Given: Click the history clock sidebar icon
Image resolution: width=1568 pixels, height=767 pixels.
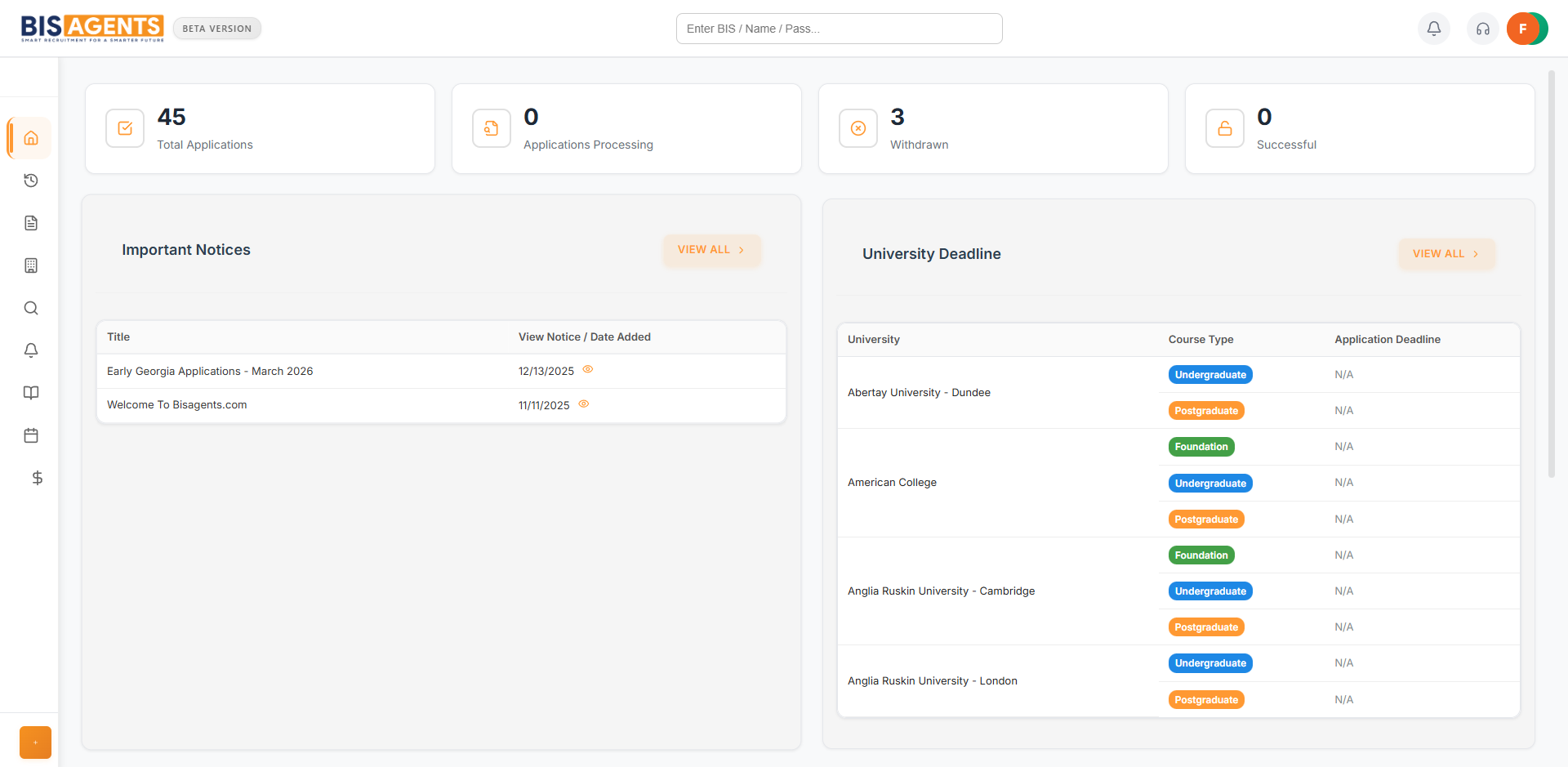Looking at the screenshot, I should (x=31, y=181).
